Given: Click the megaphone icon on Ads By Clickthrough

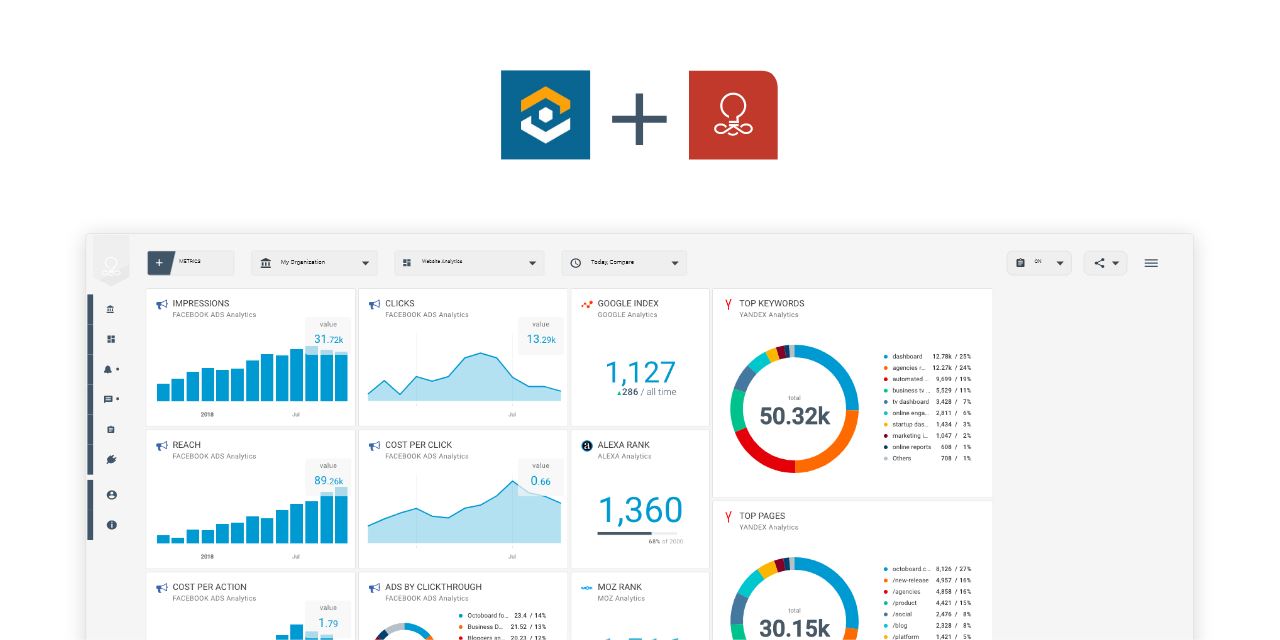Looking at the screenshot, I should pos(375,588).
